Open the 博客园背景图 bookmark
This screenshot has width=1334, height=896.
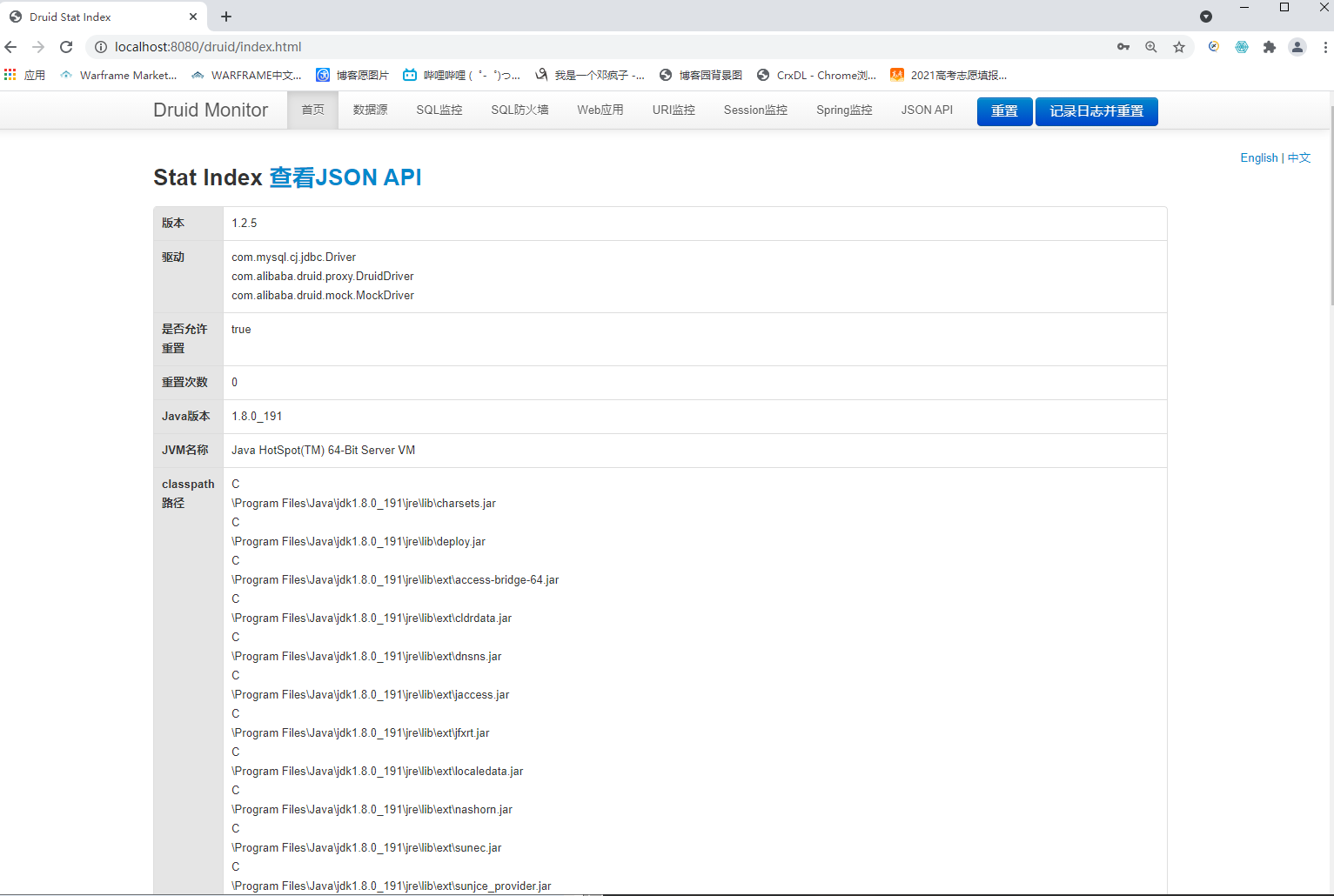pyautogui.click(x=701, y=75)
